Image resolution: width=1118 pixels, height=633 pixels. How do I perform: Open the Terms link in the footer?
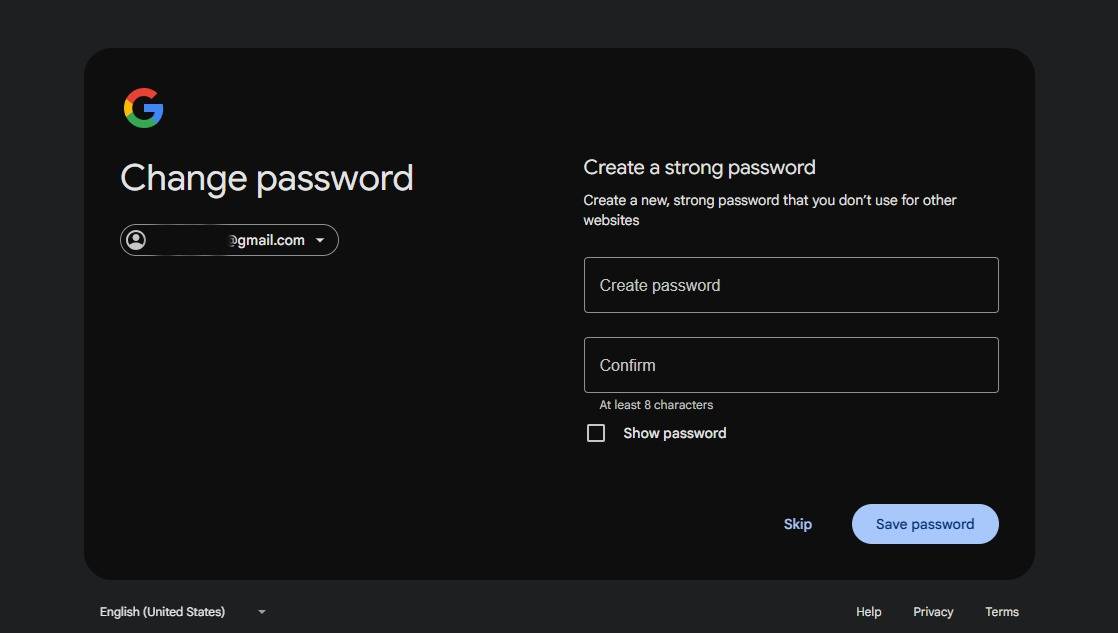[x=1002, y=612]
